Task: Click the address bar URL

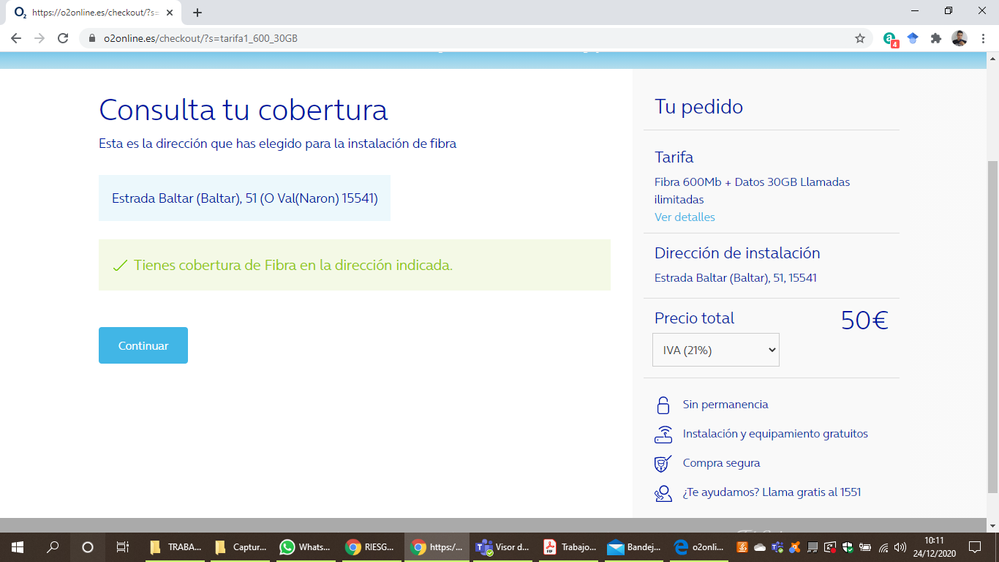Action: (200, 38)
